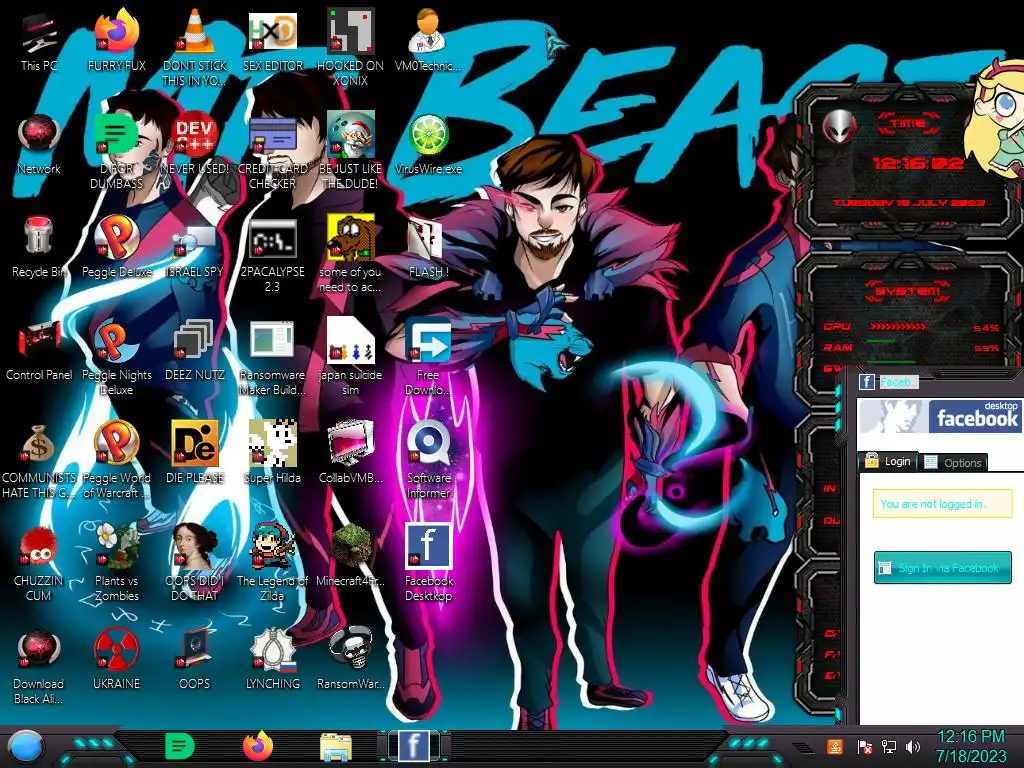Viewport: 1024px width, 768px height.
Task: Open the OOPS shortcut at the bottom
Action: [x=195, y=649]
